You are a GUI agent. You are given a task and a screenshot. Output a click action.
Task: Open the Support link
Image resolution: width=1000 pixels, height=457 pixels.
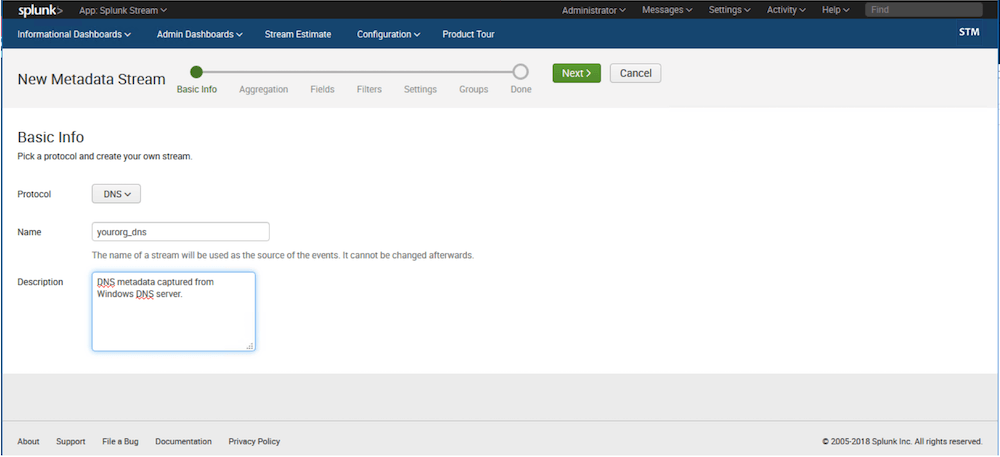[71, 442]
